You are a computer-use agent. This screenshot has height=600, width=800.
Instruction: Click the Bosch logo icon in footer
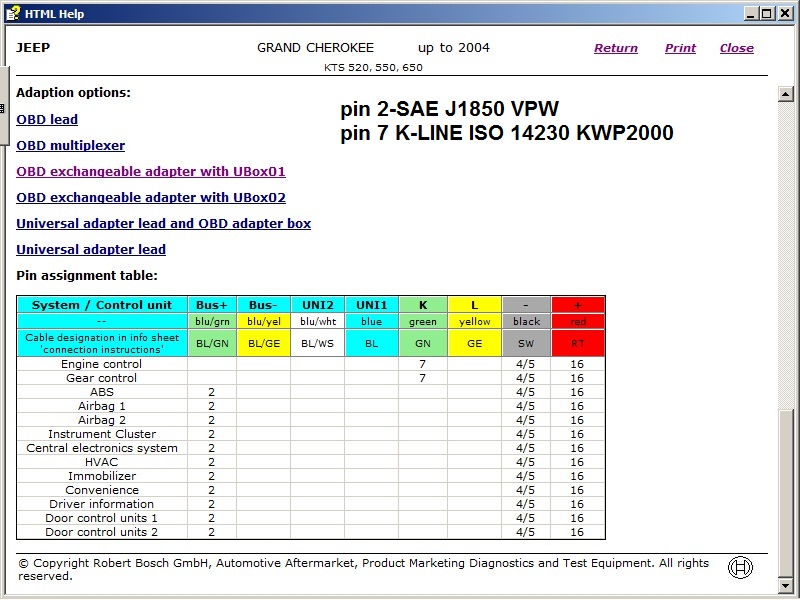click(740, 567)
